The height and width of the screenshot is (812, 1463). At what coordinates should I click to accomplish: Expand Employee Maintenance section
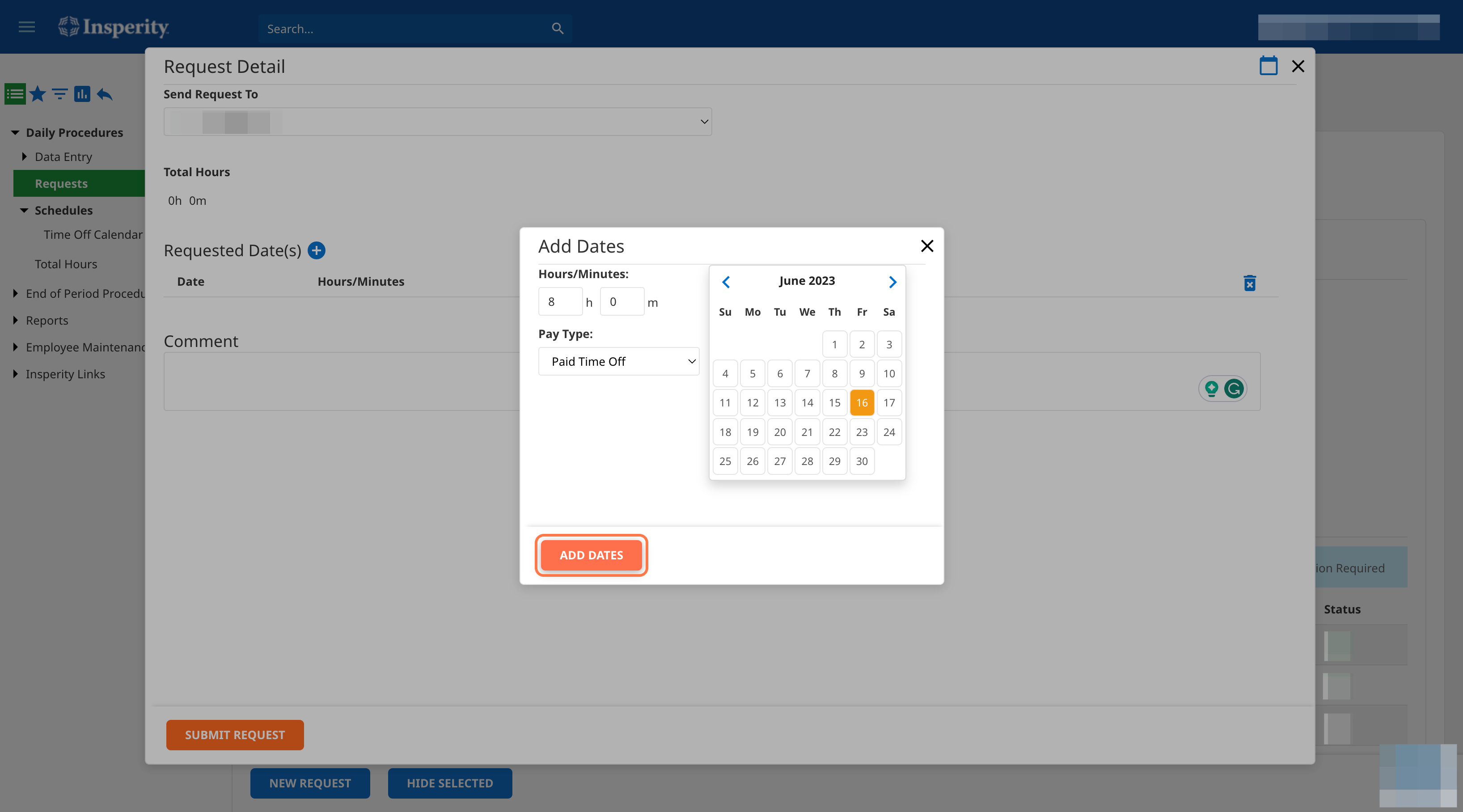pyautogui.click(x=15, y=347)
